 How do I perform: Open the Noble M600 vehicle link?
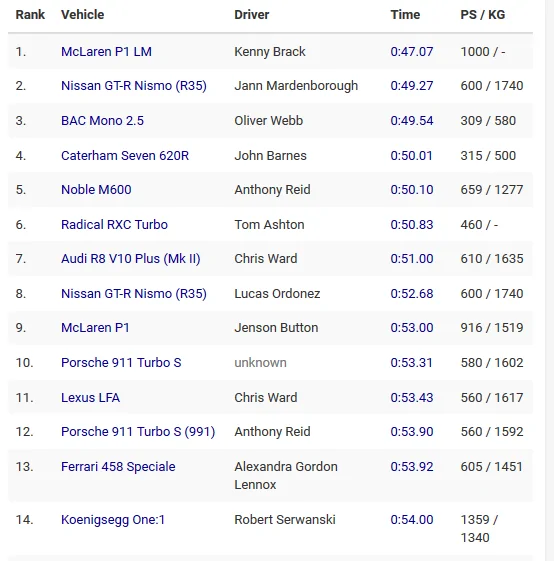pyautogui.click(x=96, y=190)
